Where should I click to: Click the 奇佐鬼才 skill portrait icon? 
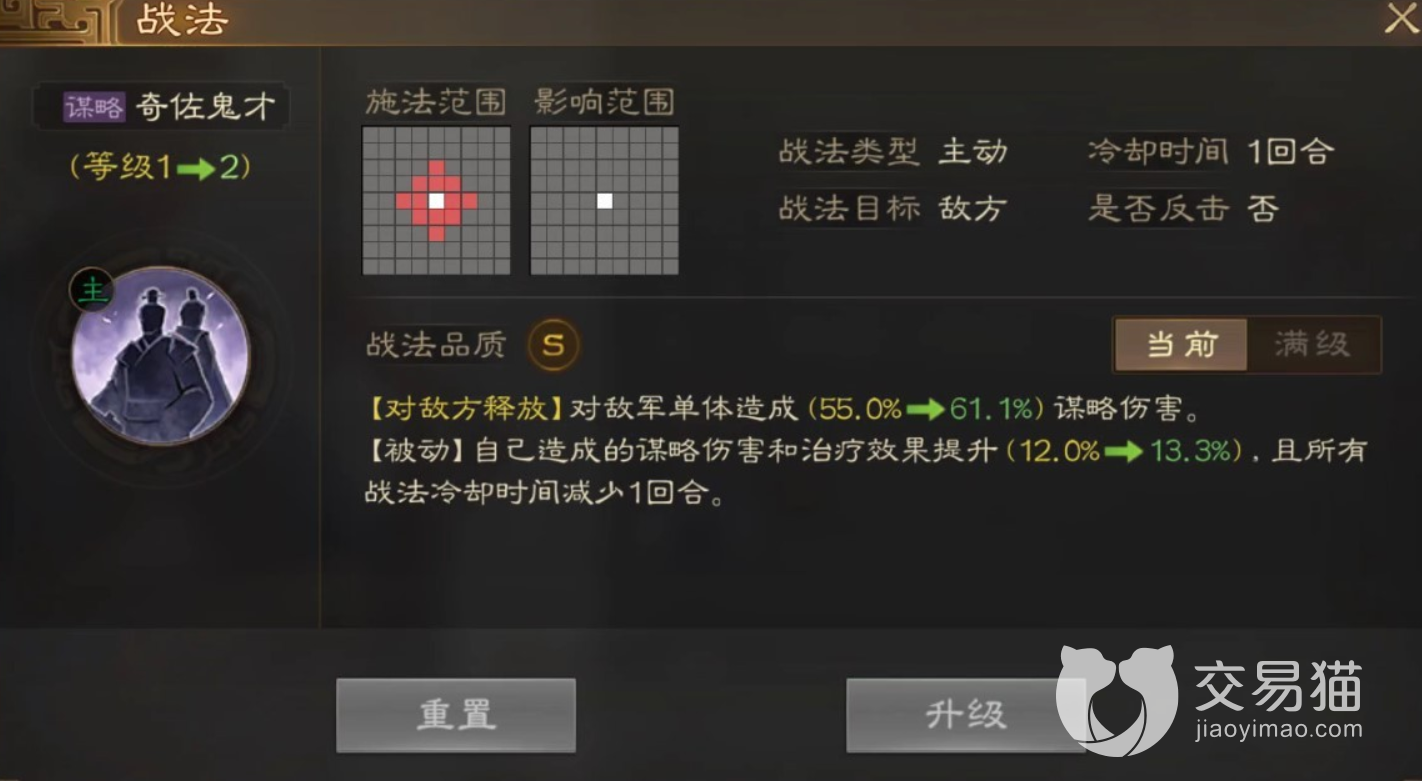(160, 356)
